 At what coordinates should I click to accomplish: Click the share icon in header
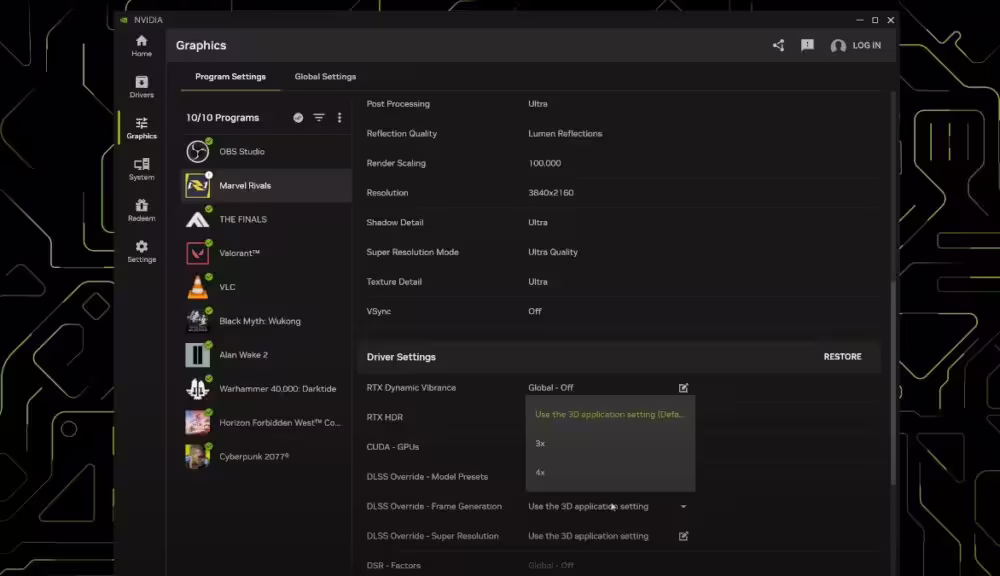778,45
